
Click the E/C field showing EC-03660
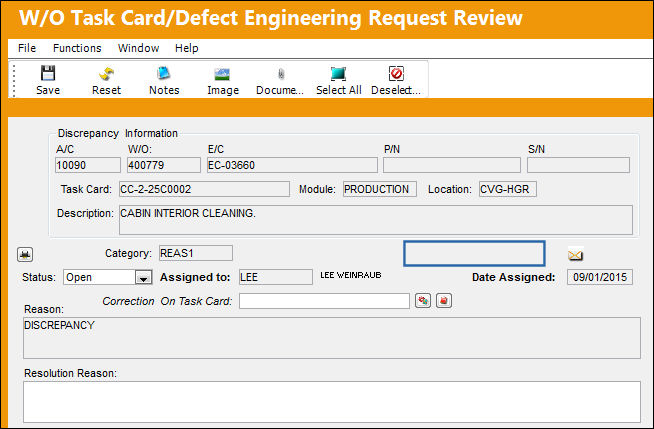[292, 165]
